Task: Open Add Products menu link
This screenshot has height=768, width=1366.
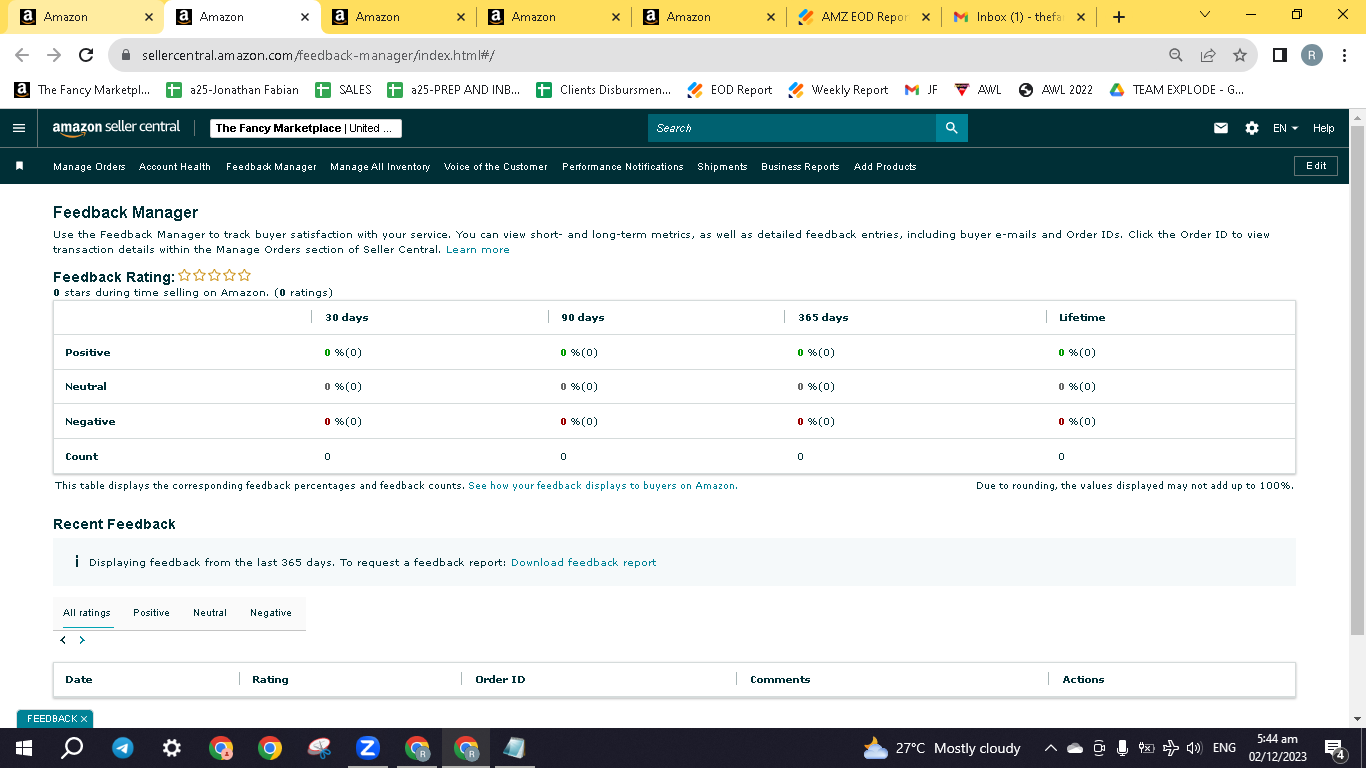Action: (885, 167)
